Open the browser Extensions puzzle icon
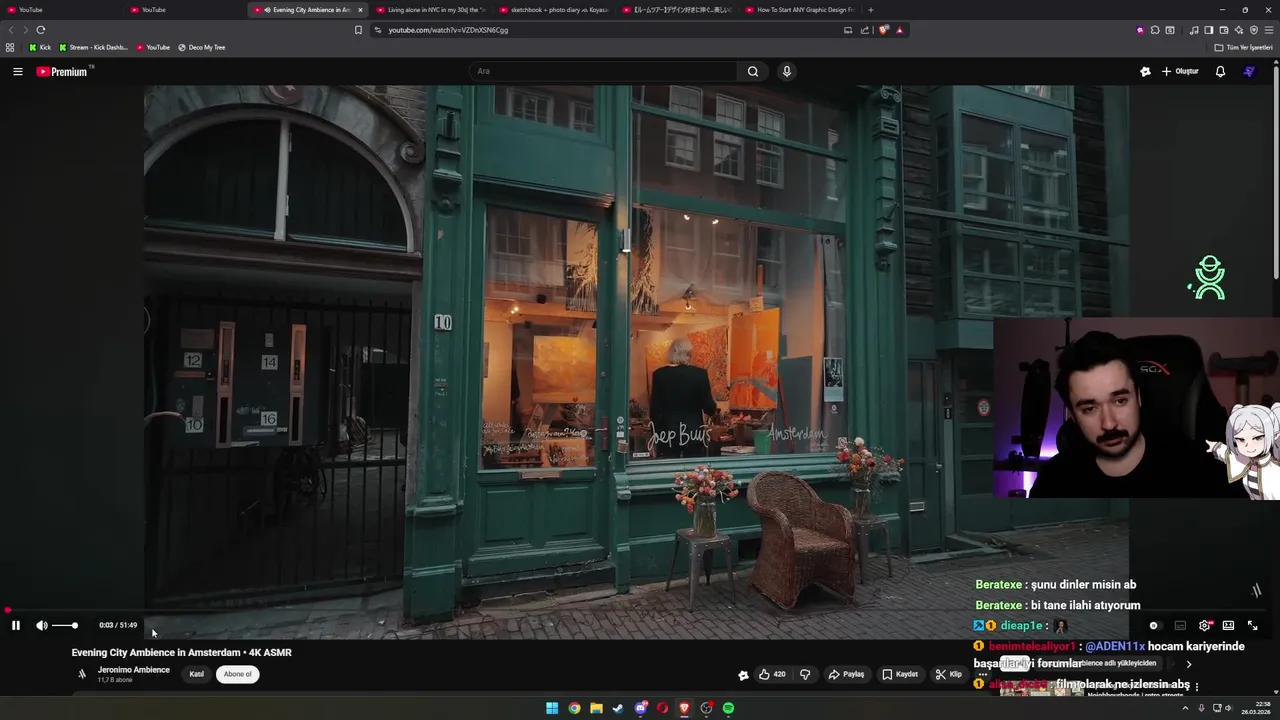This screenshot has width=1280, height=720. 1155,30
